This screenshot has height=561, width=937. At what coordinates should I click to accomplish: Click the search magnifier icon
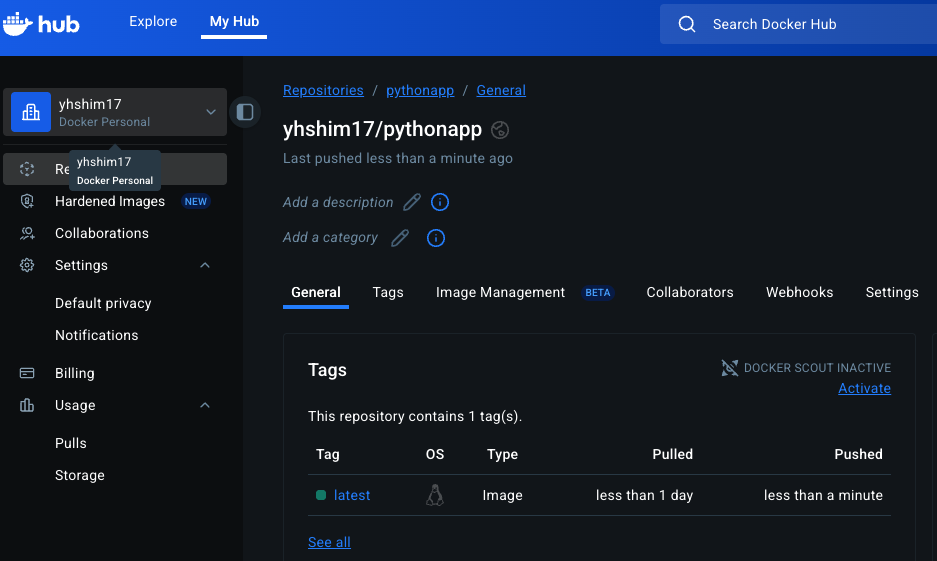[x=687, y=24]
